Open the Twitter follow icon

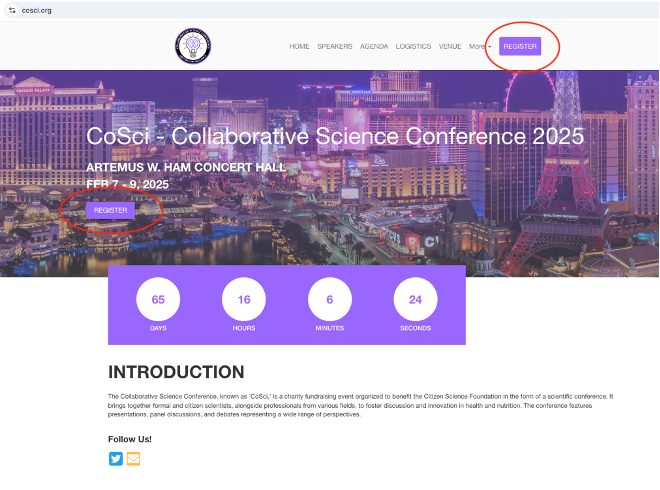click(116, 459)
